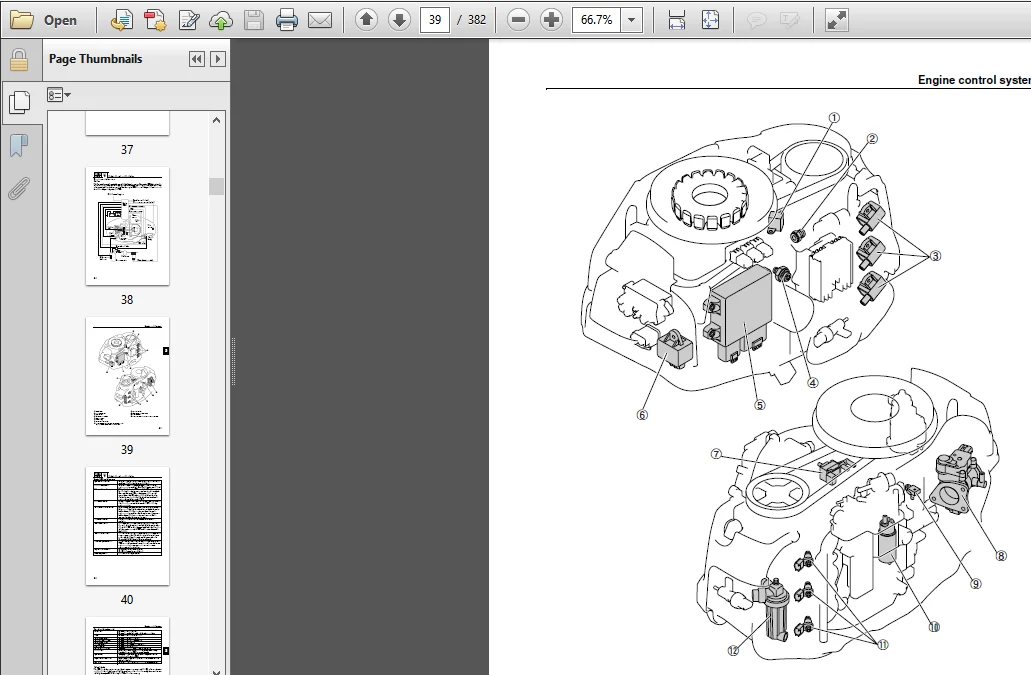
Task: Click the Create PDF icon
Action: tap(122, 20)
